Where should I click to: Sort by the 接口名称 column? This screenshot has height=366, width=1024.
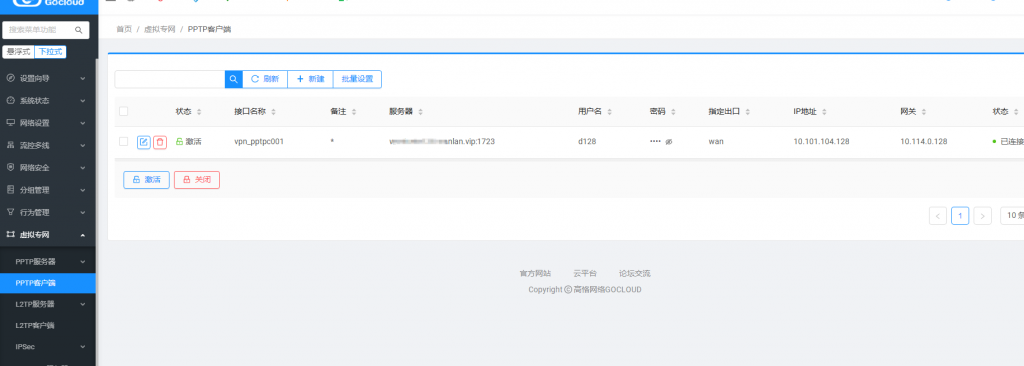click(x=274, y=112)
